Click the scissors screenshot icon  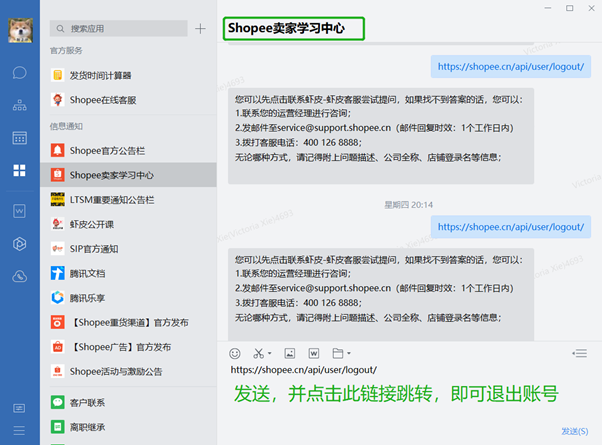tap(258, 353)
